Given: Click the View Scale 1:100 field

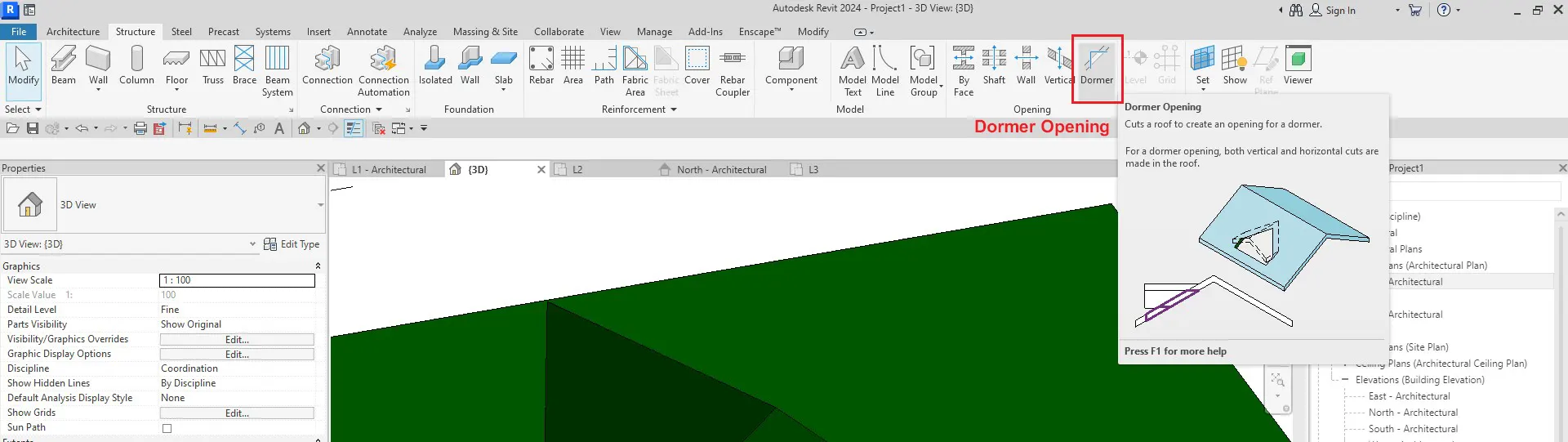Looking at the screenshot, I should [237, 280].
